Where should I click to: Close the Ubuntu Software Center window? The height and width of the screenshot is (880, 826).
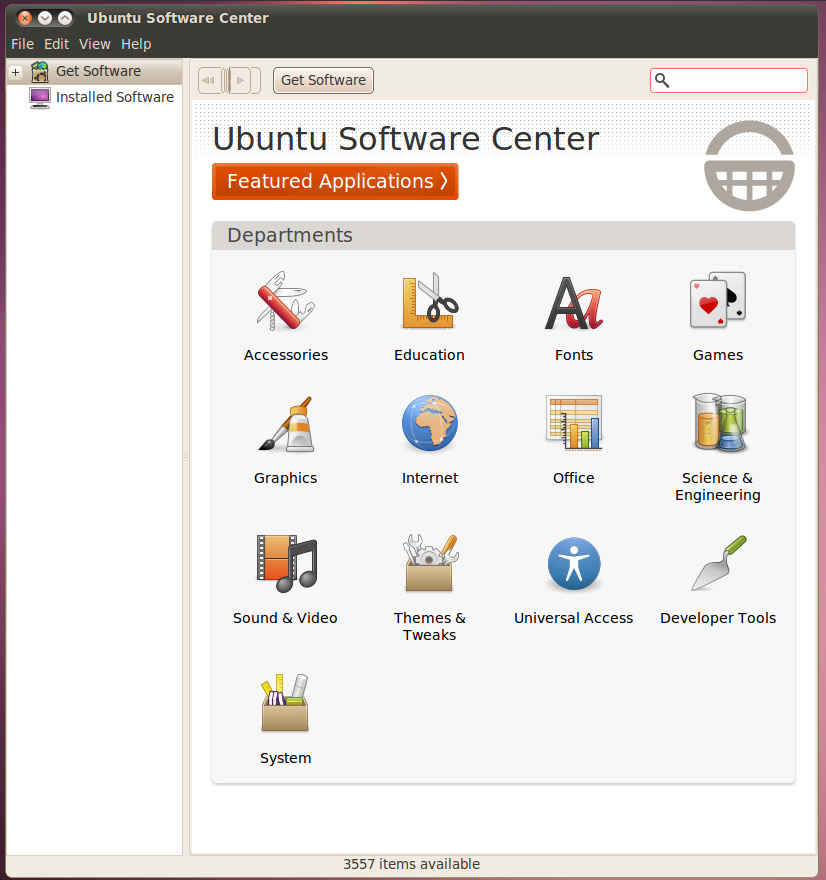click(25, 18)
